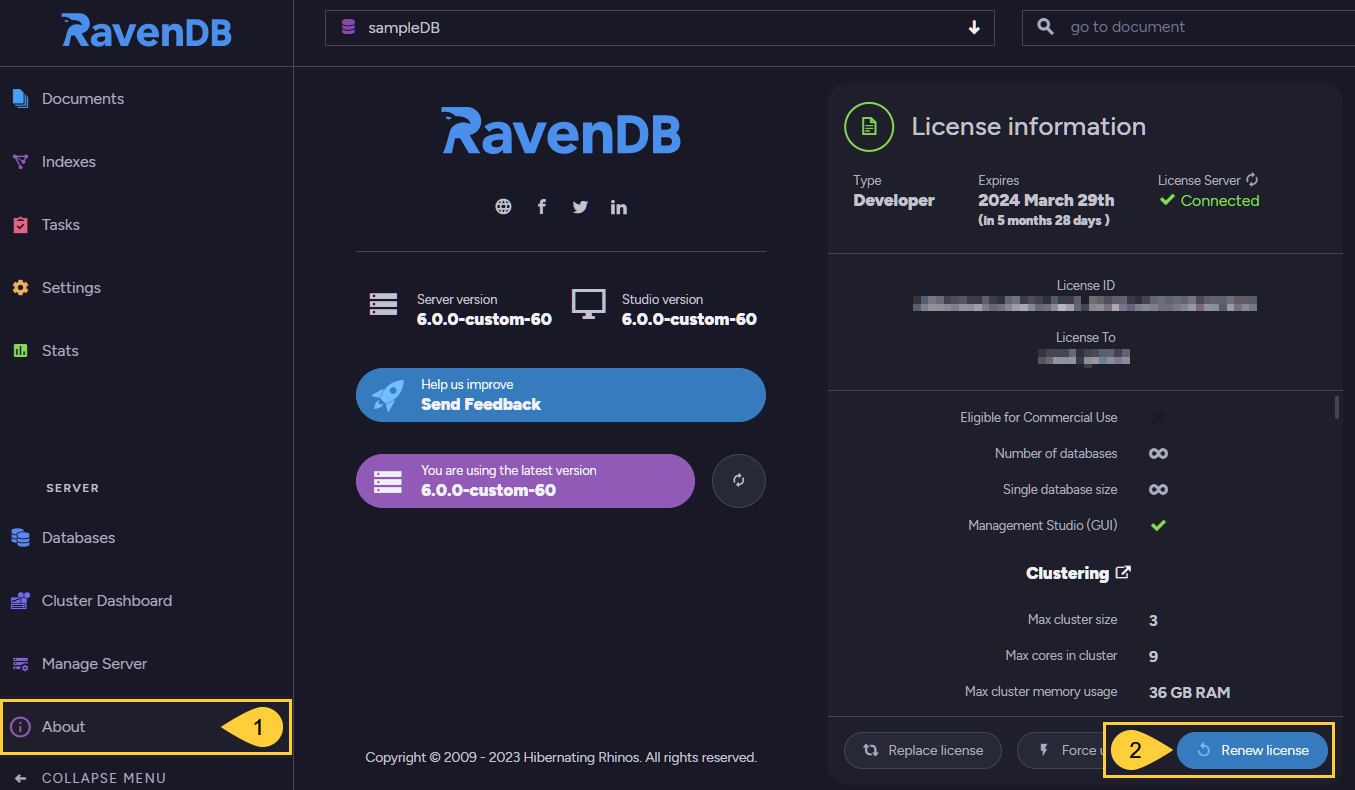Click the purple database icon in selector

[348, 28]
